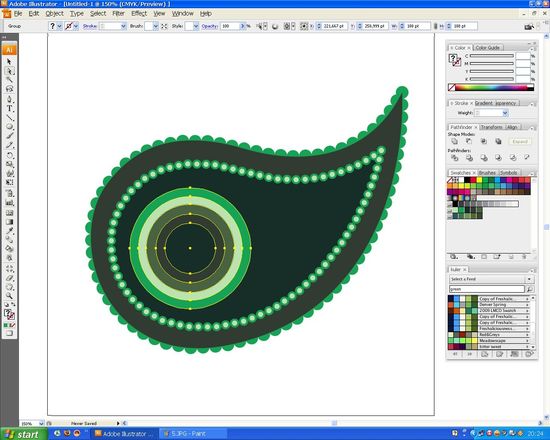Viewport: 550px width, 440px height.
Task: Select the Scale tool
Action: (x=9, y=164)
